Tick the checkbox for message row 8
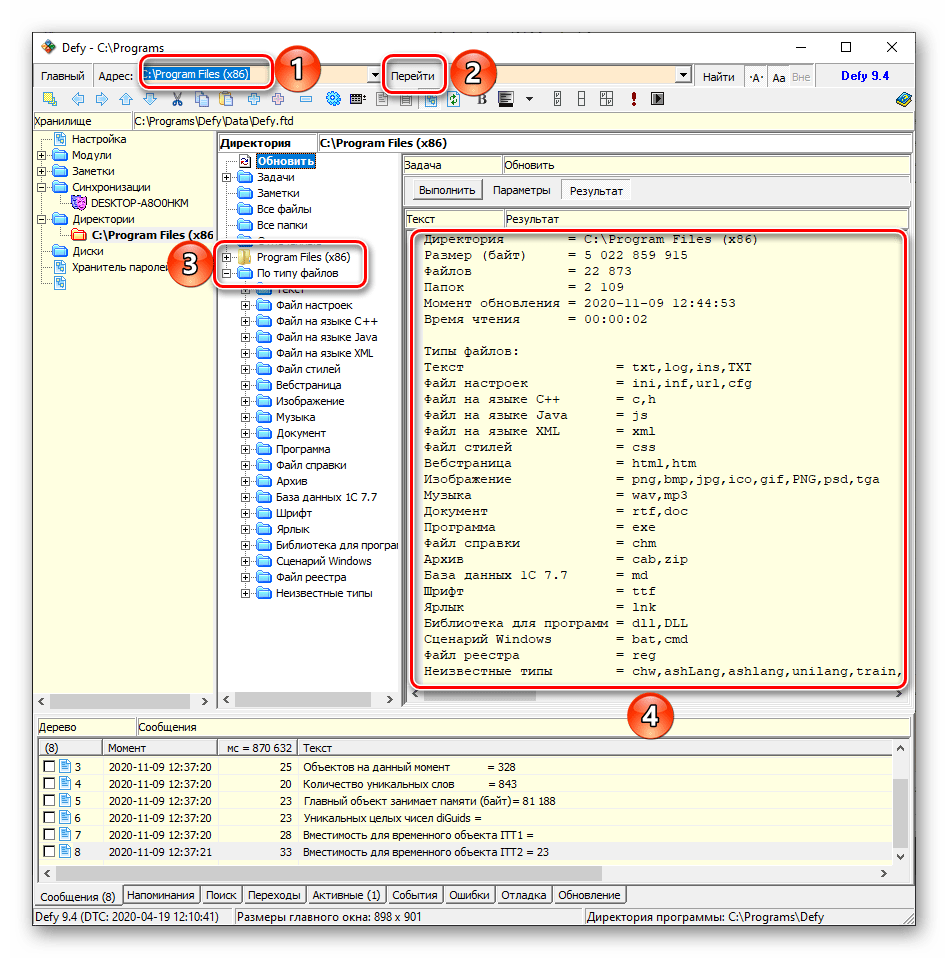 coord(49,851)
